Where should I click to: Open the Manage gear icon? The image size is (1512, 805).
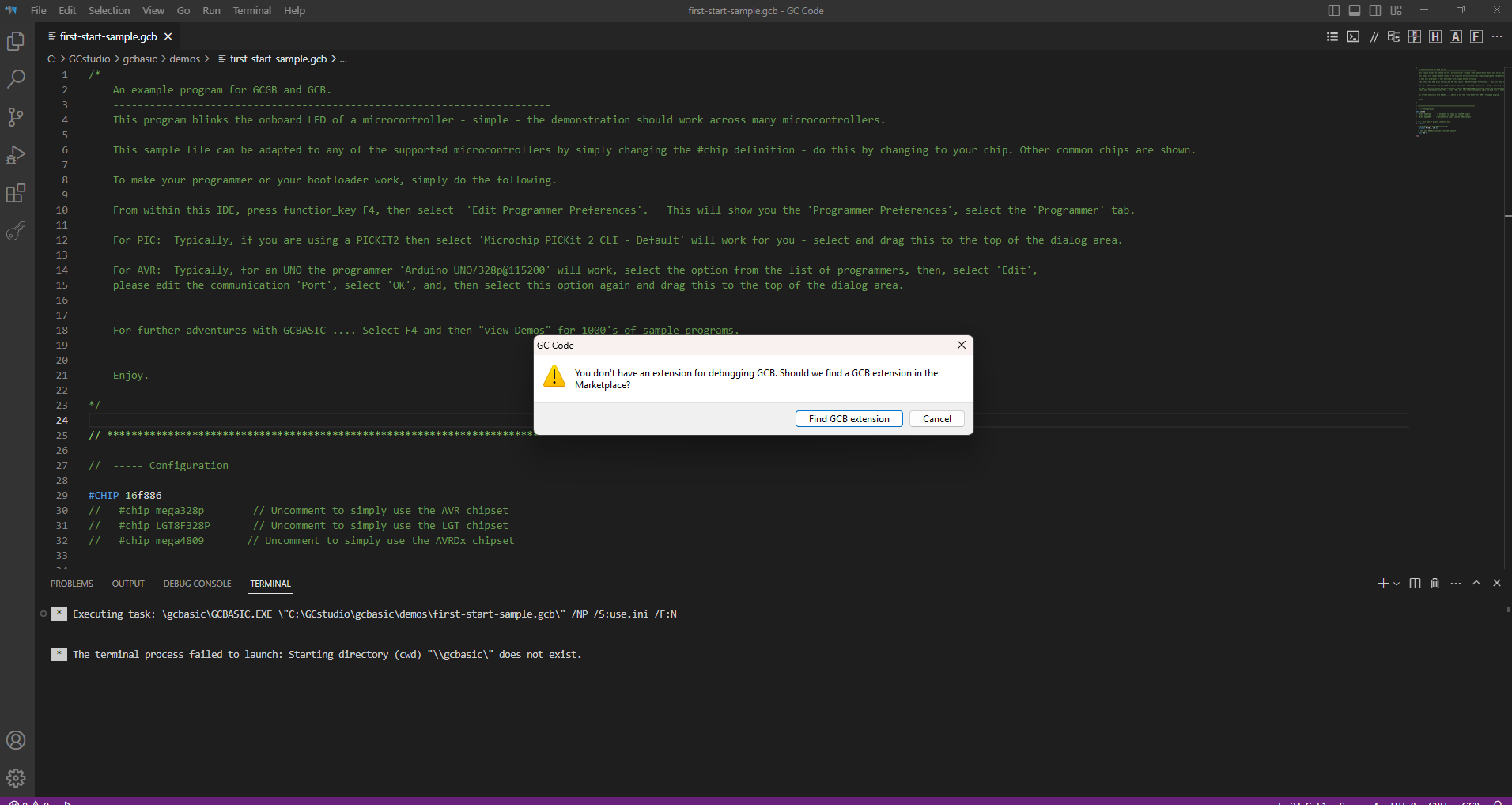(16, 778)
